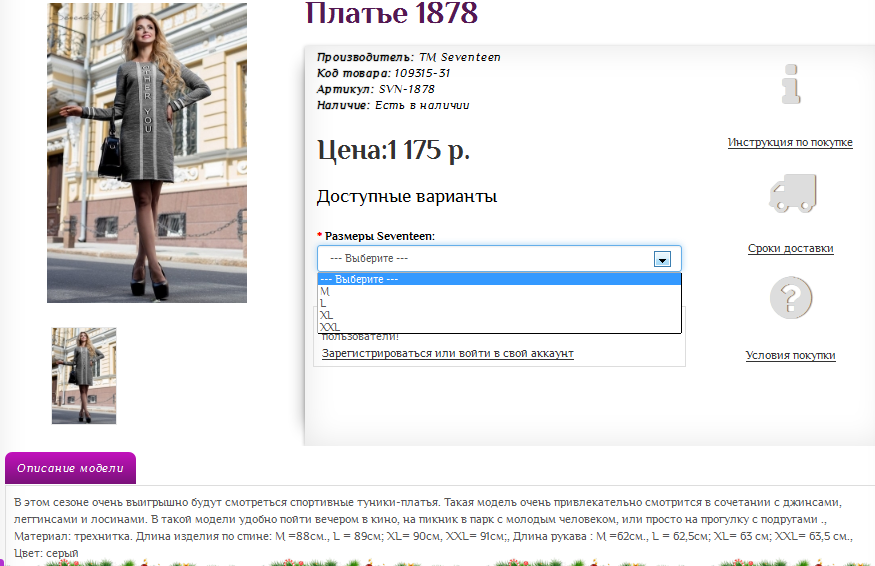Click the delivery truck icon
Image resolution: width=875 pixels, height=566 pixels.
click(x=791, y=193)
